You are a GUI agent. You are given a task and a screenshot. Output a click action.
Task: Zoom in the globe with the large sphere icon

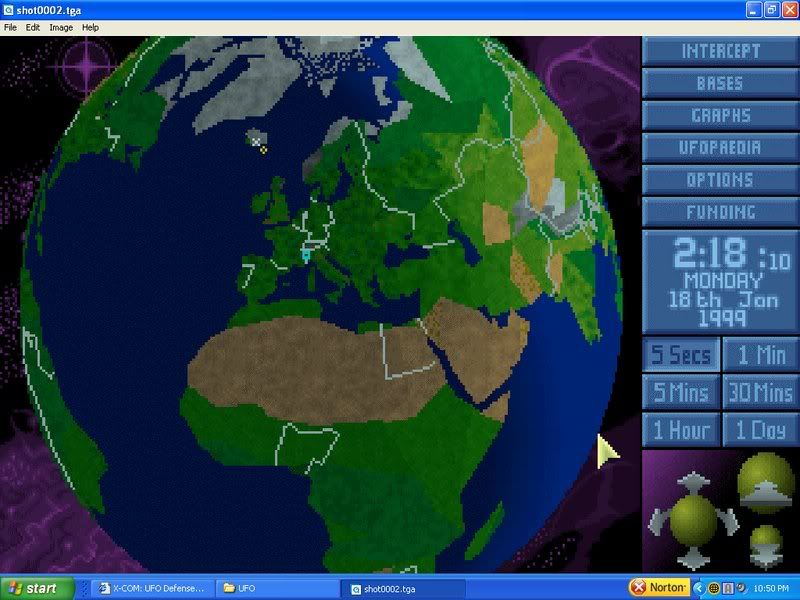pos(765,483)
